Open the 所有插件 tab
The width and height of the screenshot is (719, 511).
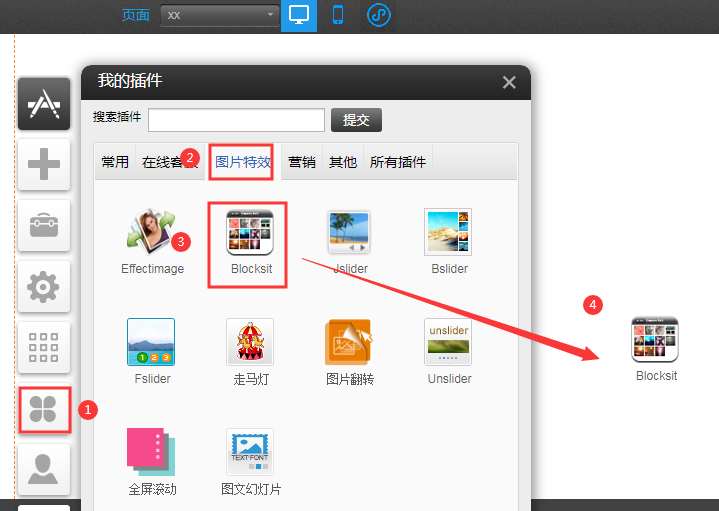click(397, 161)
